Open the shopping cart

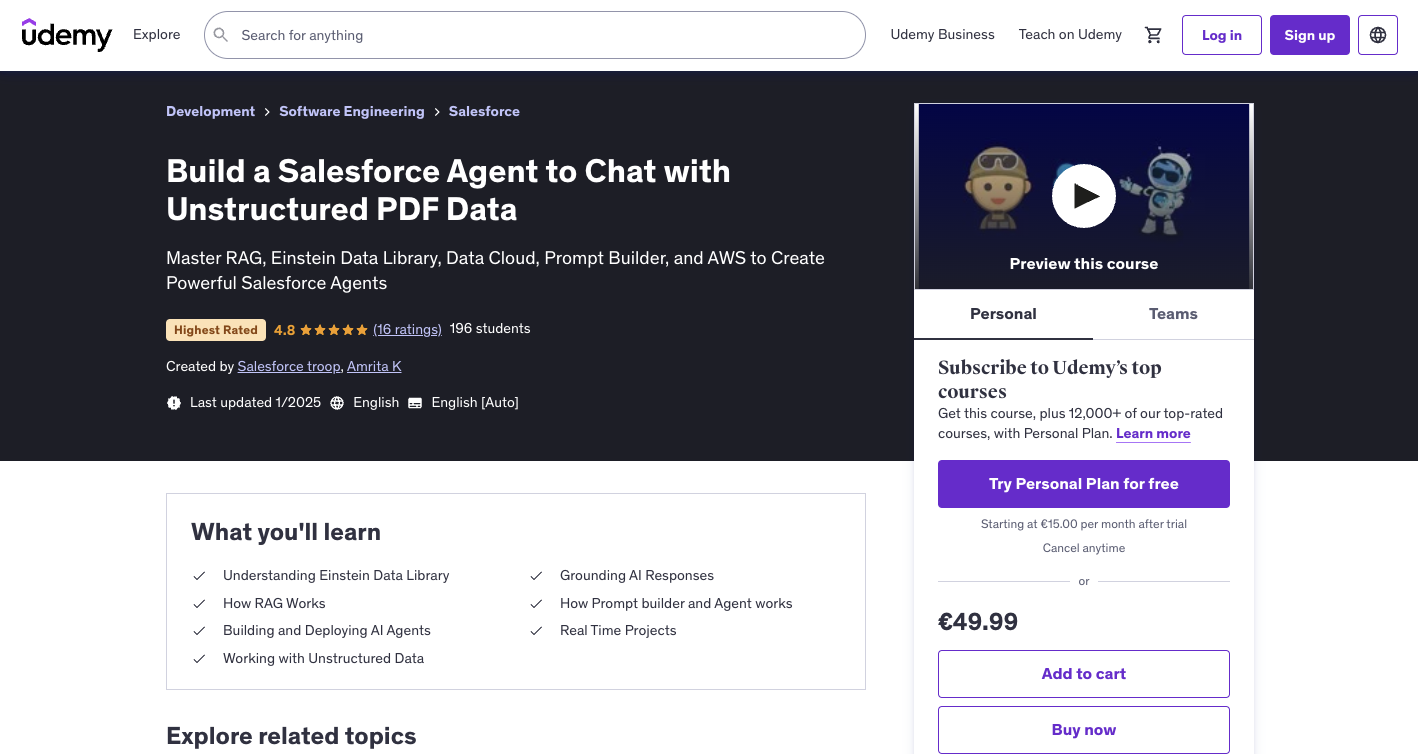(1153, 34)
